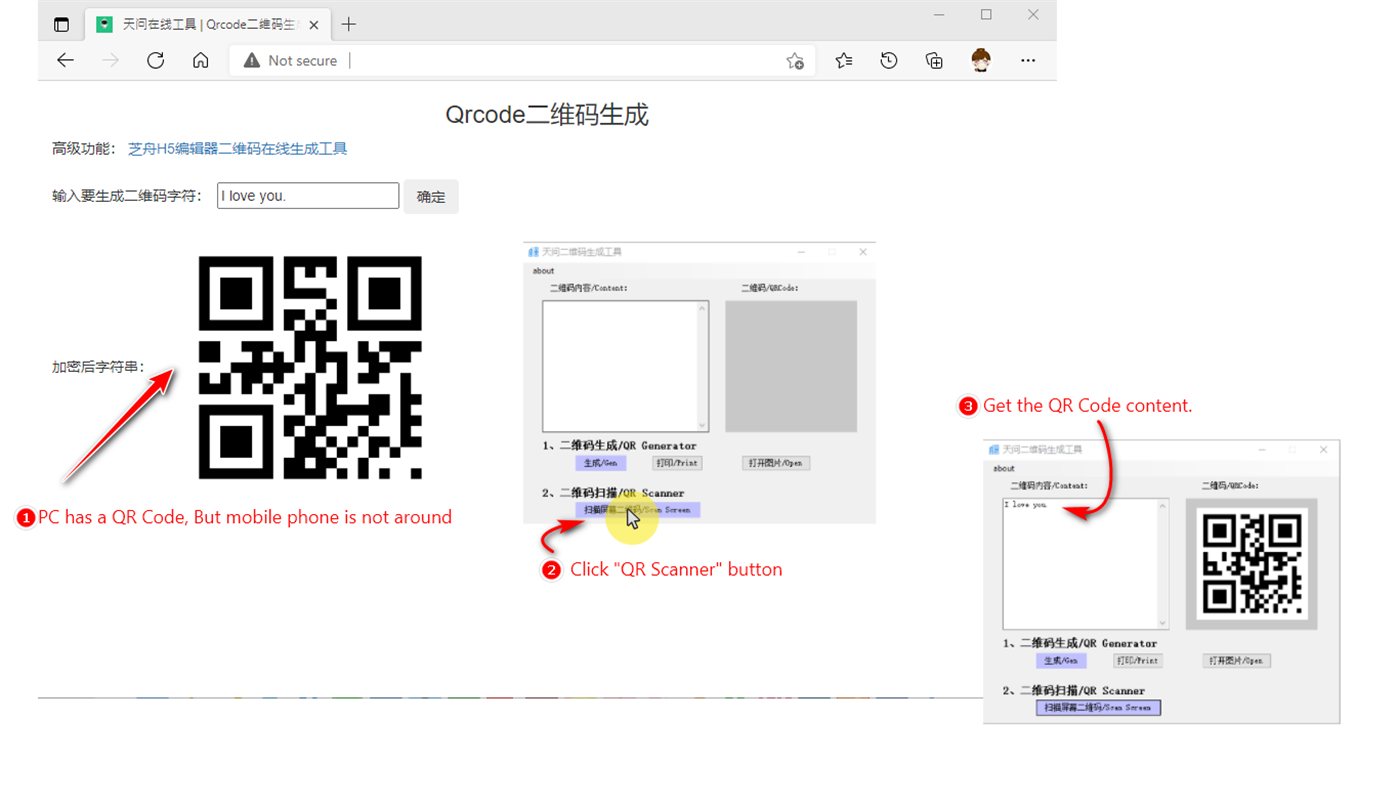Open the favorites list
The width and height of the screenshot is (1399, 787).
coord(843,60)
